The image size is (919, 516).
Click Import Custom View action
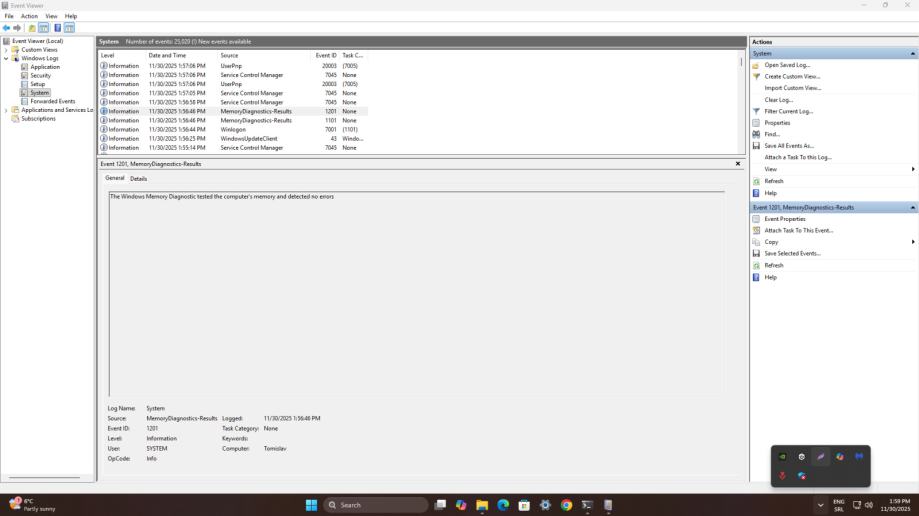(x=792, y=88)
